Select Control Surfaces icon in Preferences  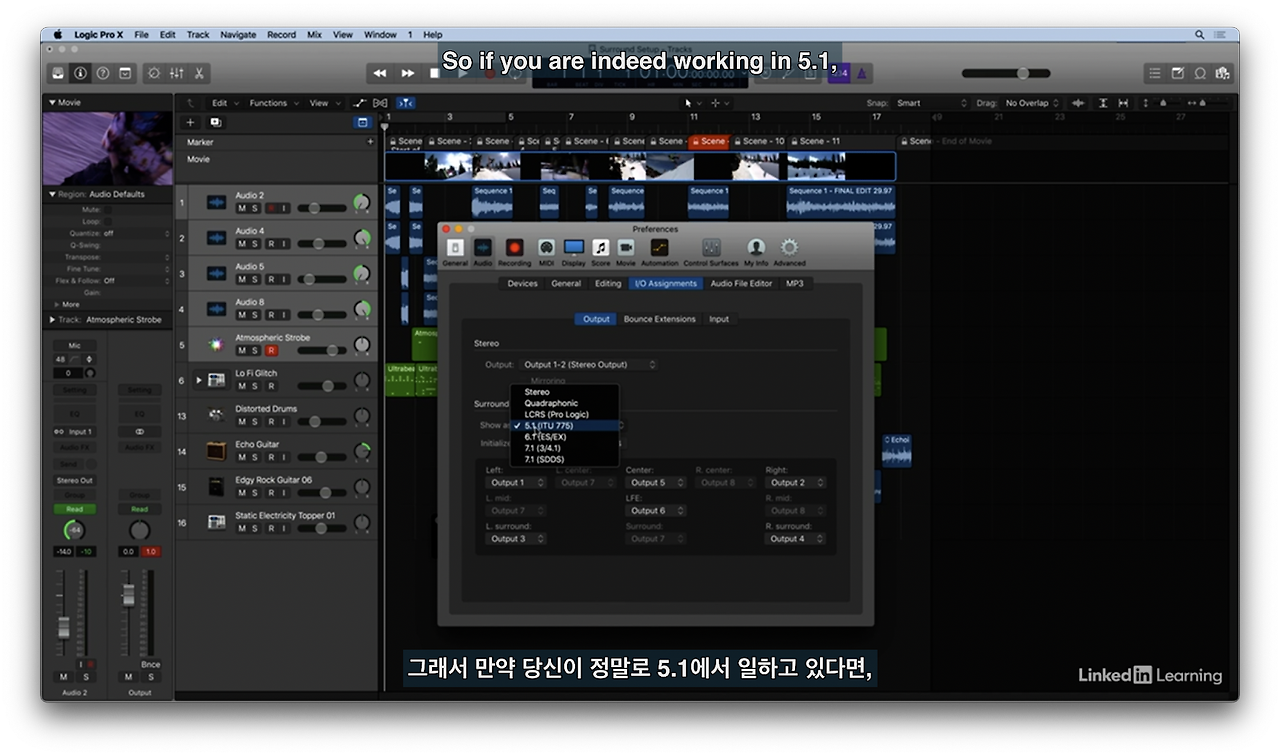[x=711, y=251]
